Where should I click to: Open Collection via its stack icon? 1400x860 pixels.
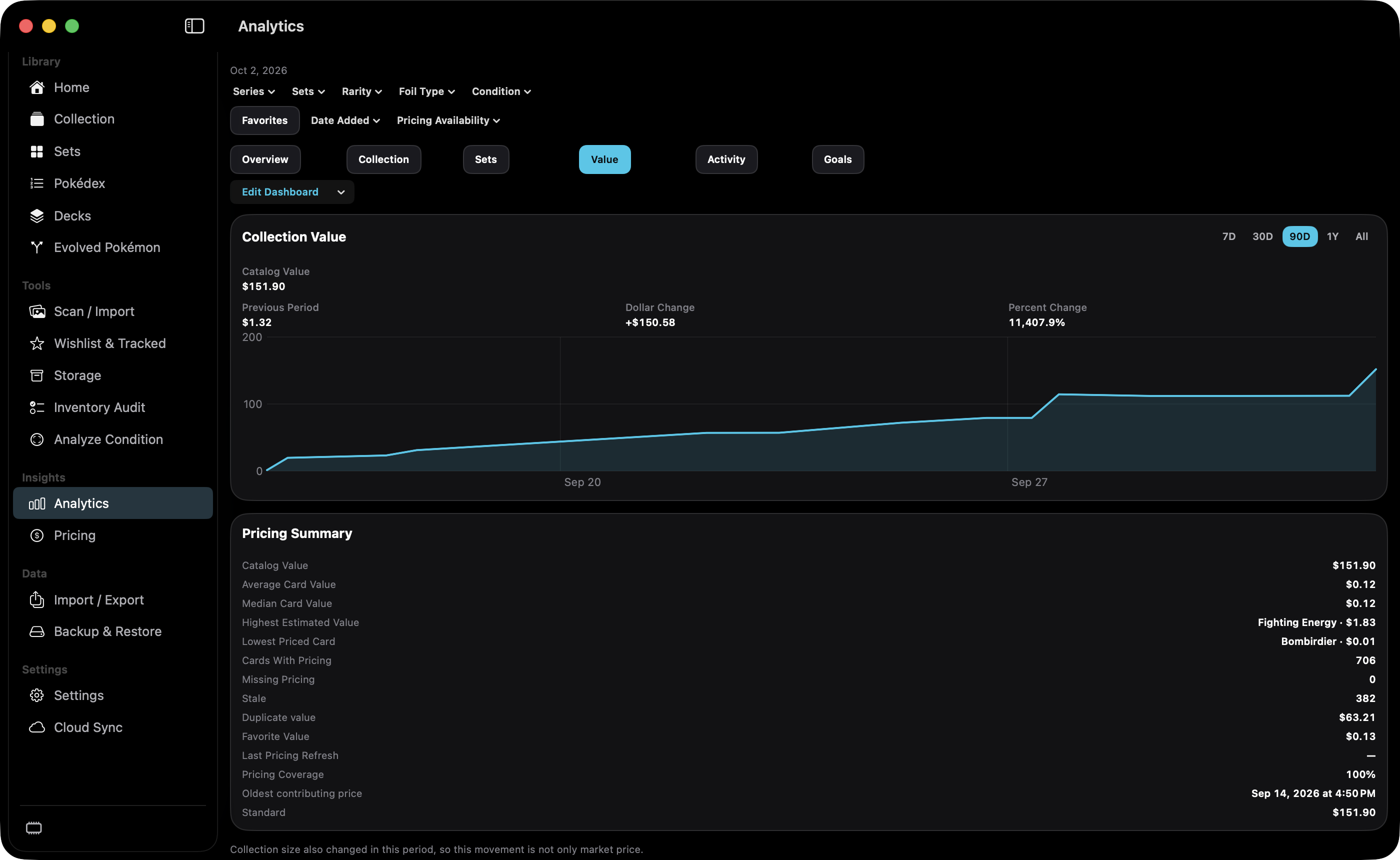coord(37,119)
